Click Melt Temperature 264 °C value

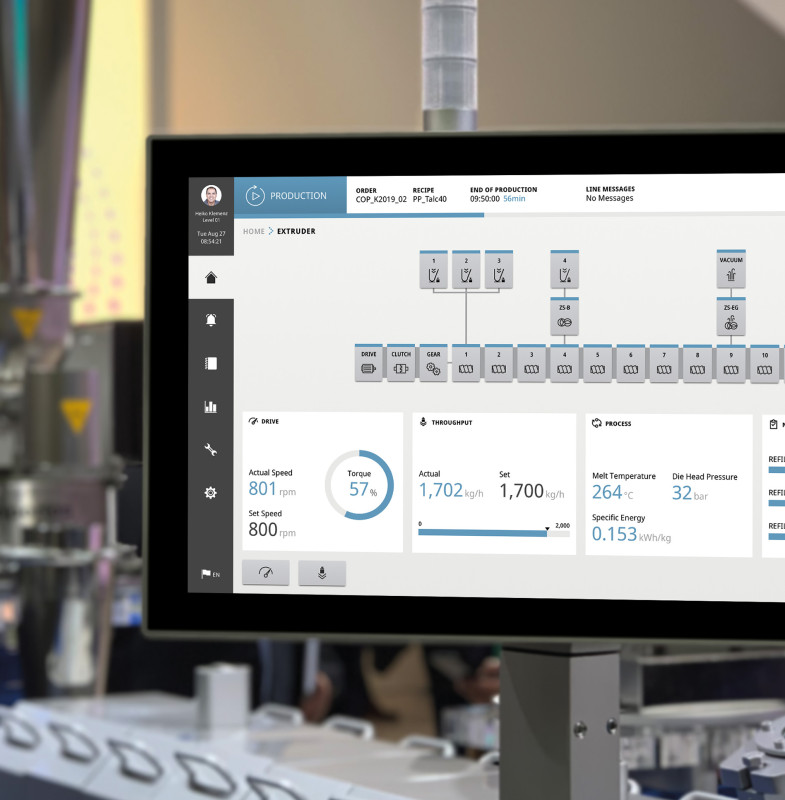coord(613,492)
